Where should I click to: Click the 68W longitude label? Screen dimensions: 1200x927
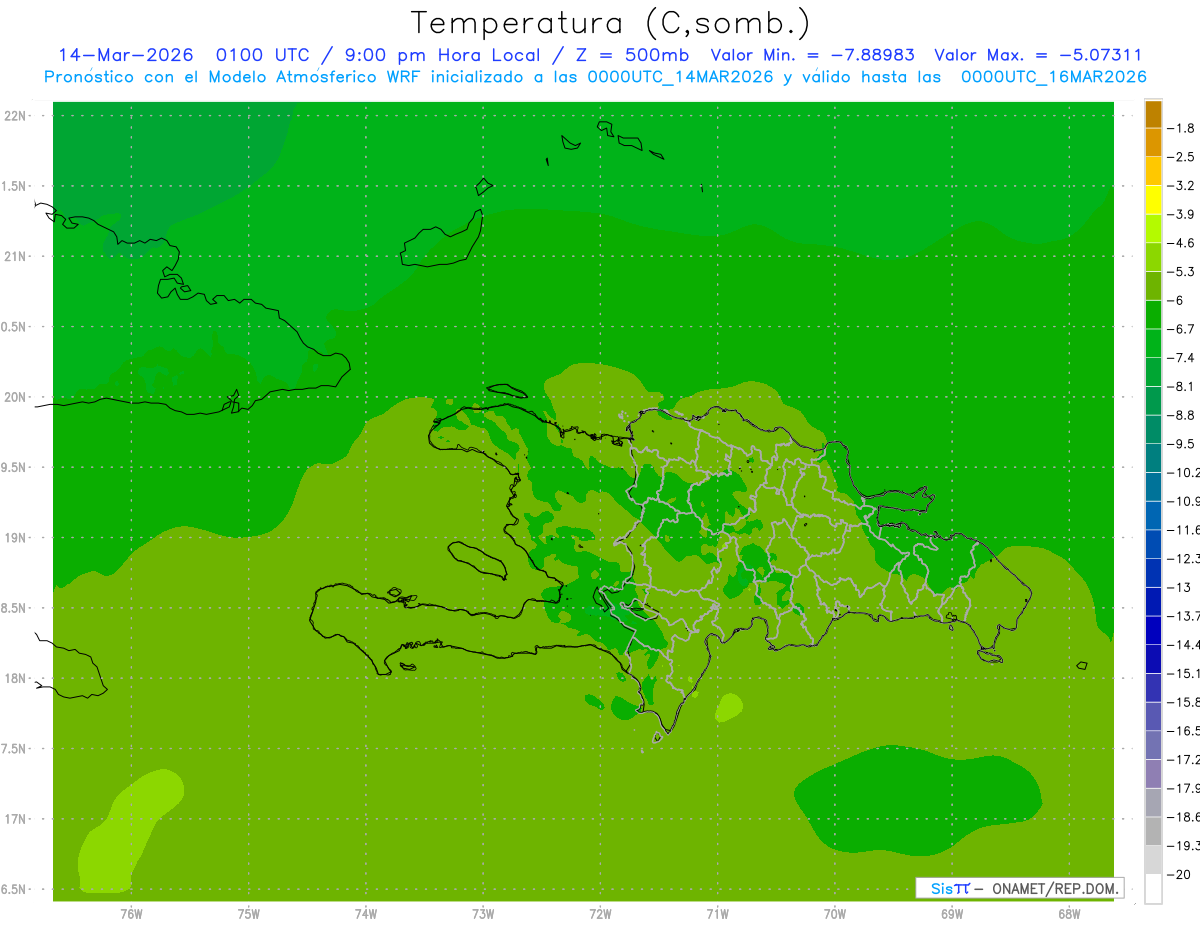click(1069, 913)
